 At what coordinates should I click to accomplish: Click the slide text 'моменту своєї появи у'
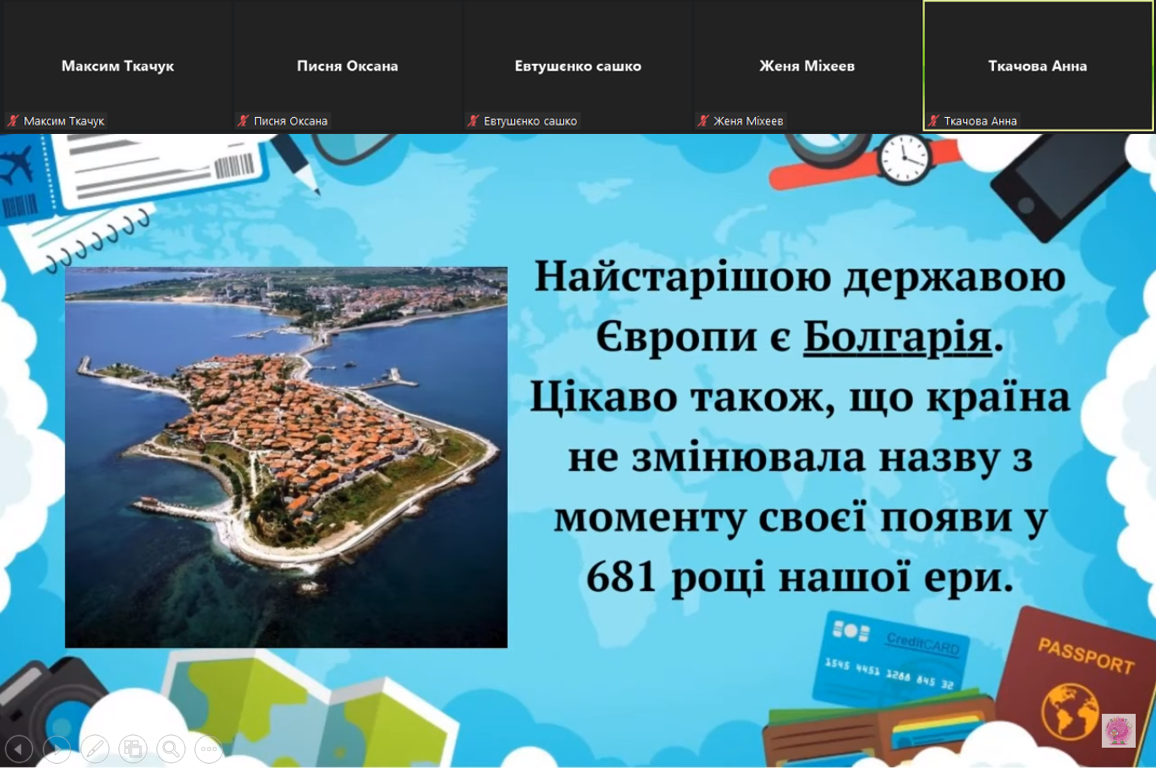[x=800, y=517]
